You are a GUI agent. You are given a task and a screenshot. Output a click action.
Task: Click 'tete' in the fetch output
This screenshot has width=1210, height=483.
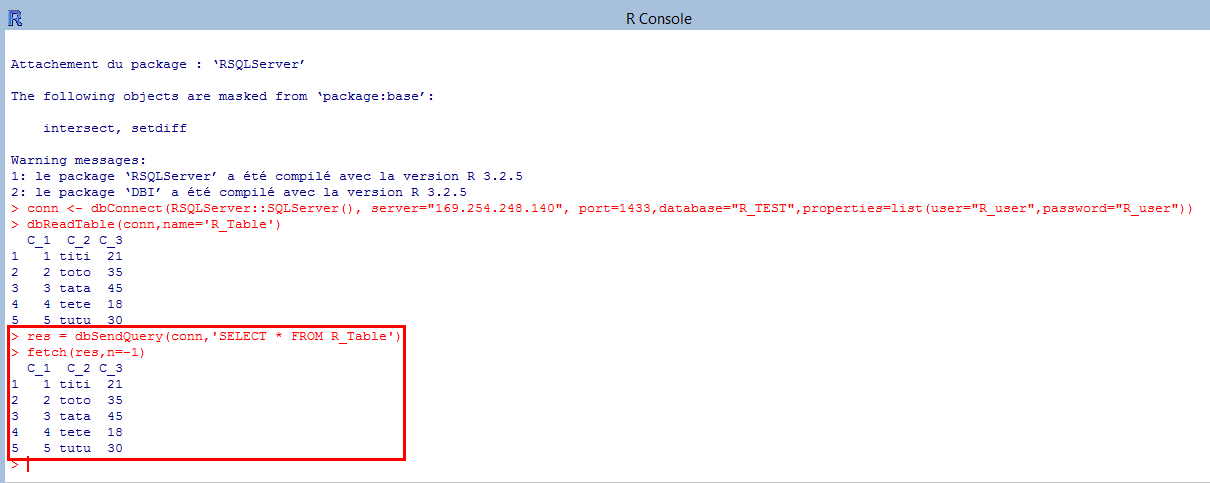pos(74,432)
